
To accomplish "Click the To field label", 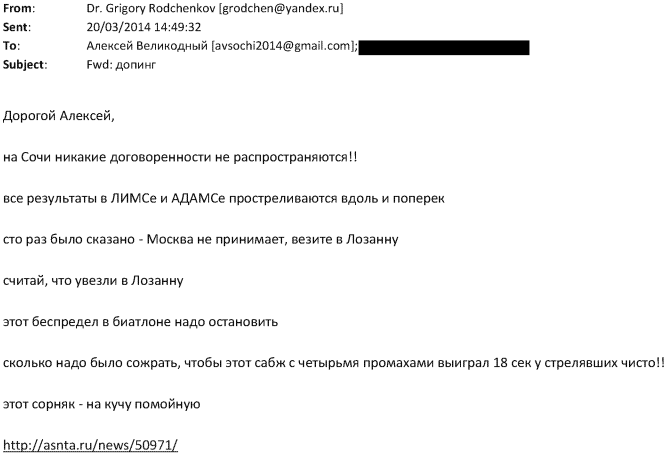I will (12, 46).
